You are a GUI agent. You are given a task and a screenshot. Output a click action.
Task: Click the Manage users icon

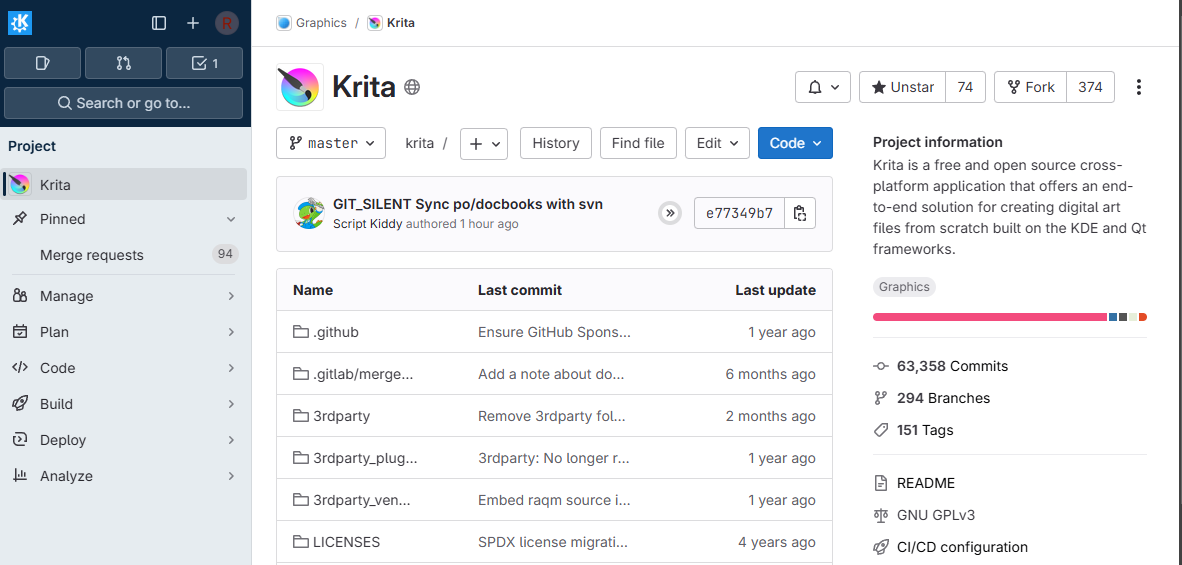(20, 296)
